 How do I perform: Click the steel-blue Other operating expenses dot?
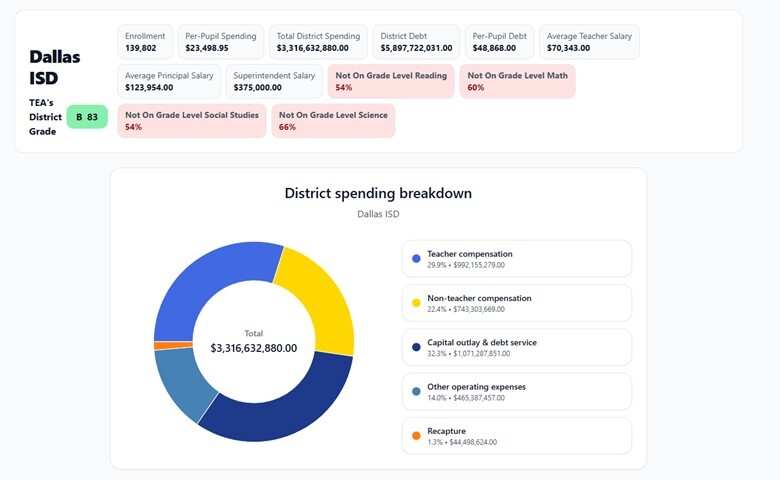point(416,391)
